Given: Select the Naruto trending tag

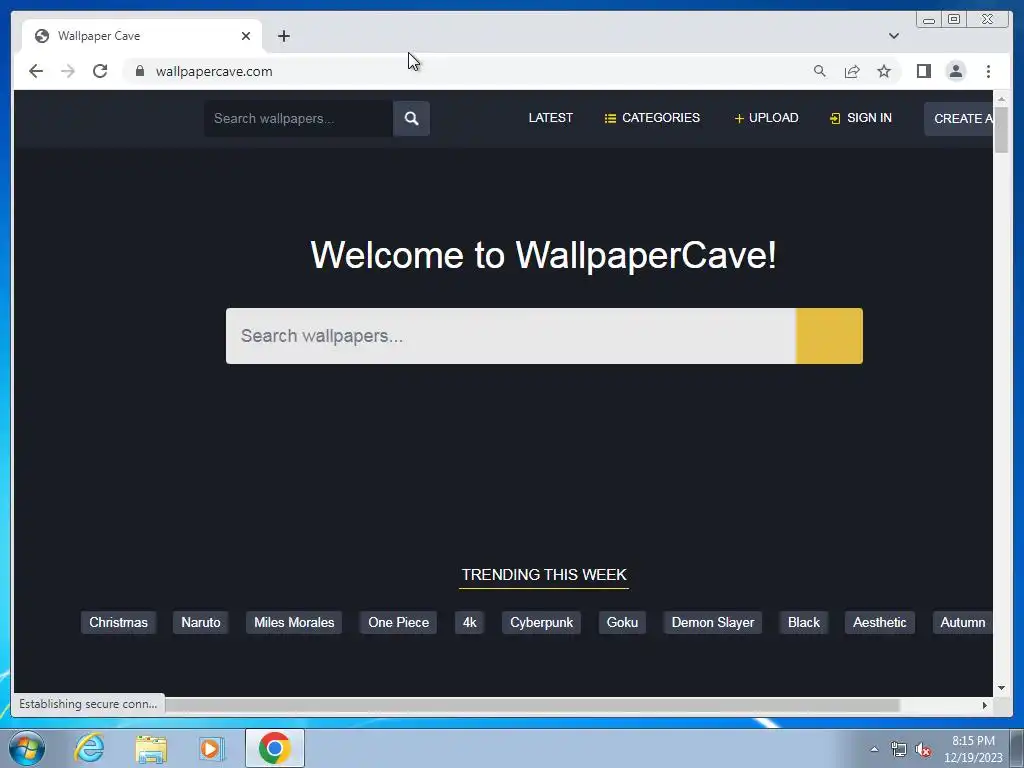Looking at the screenshot, I should coord(200,622).
